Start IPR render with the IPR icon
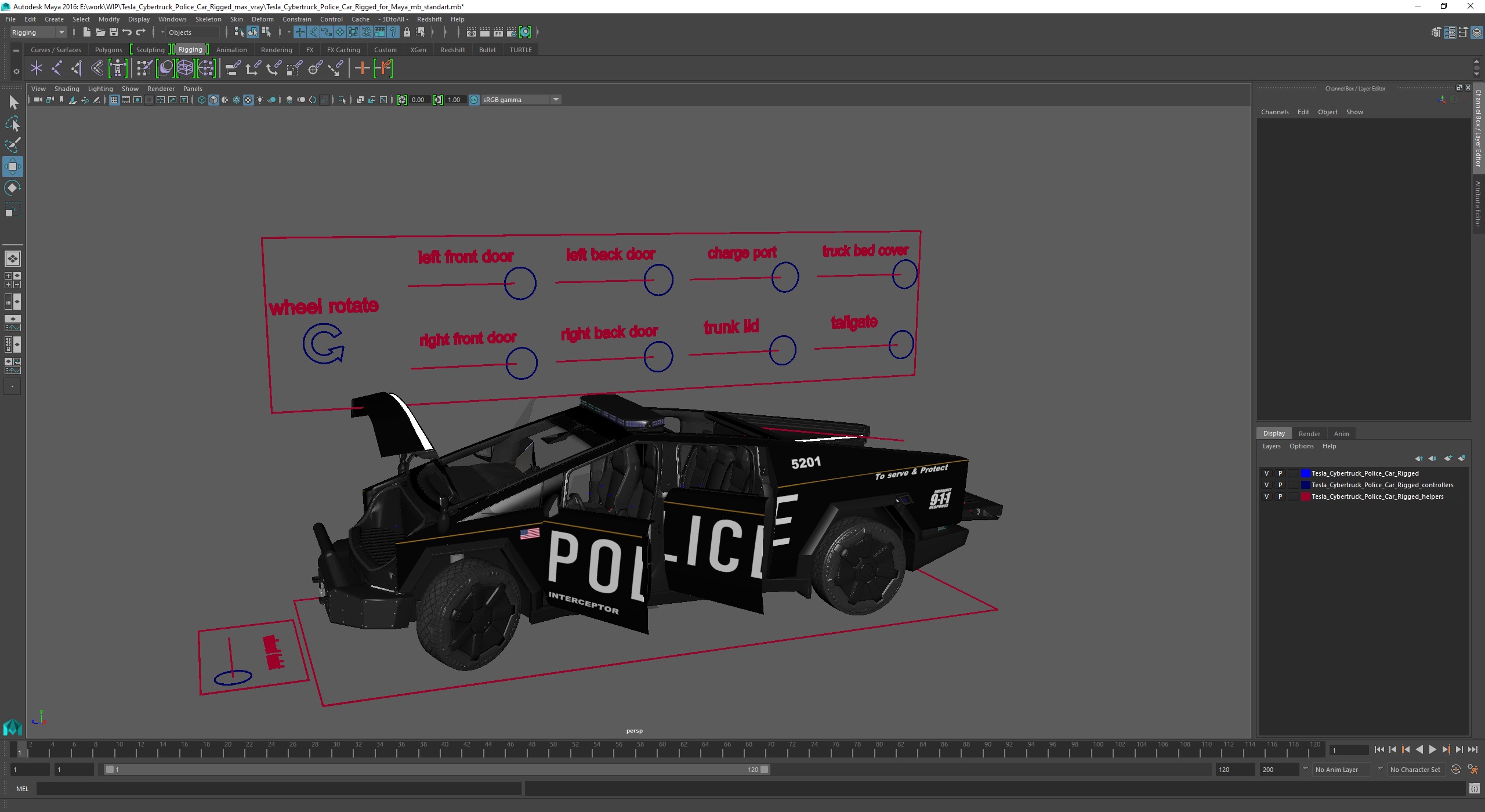This screenshot has width=1485, height=812. 498,32
